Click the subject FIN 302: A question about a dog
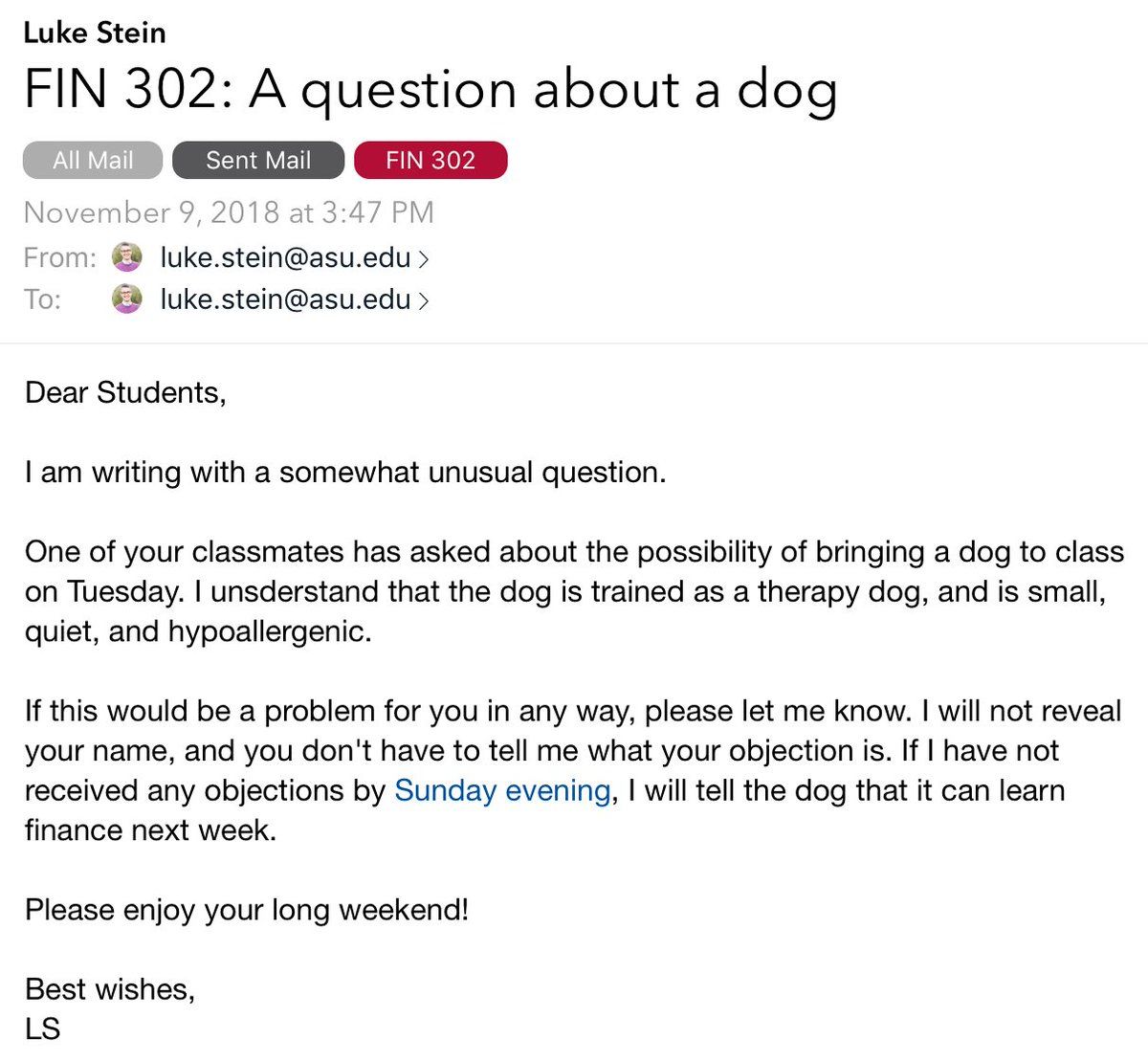The width and height of the screenshot is (1148, 1061). click(x=430, y=91)
